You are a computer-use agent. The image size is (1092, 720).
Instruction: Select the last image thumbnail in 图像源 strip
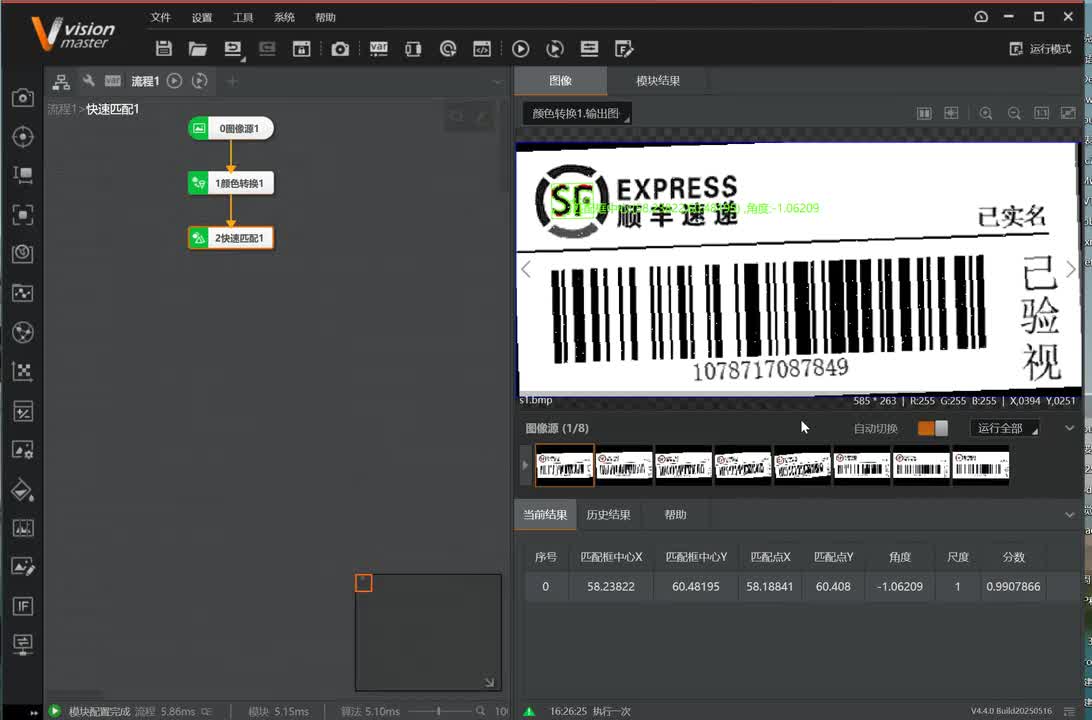pyautogui.click(x=981, y=465)
